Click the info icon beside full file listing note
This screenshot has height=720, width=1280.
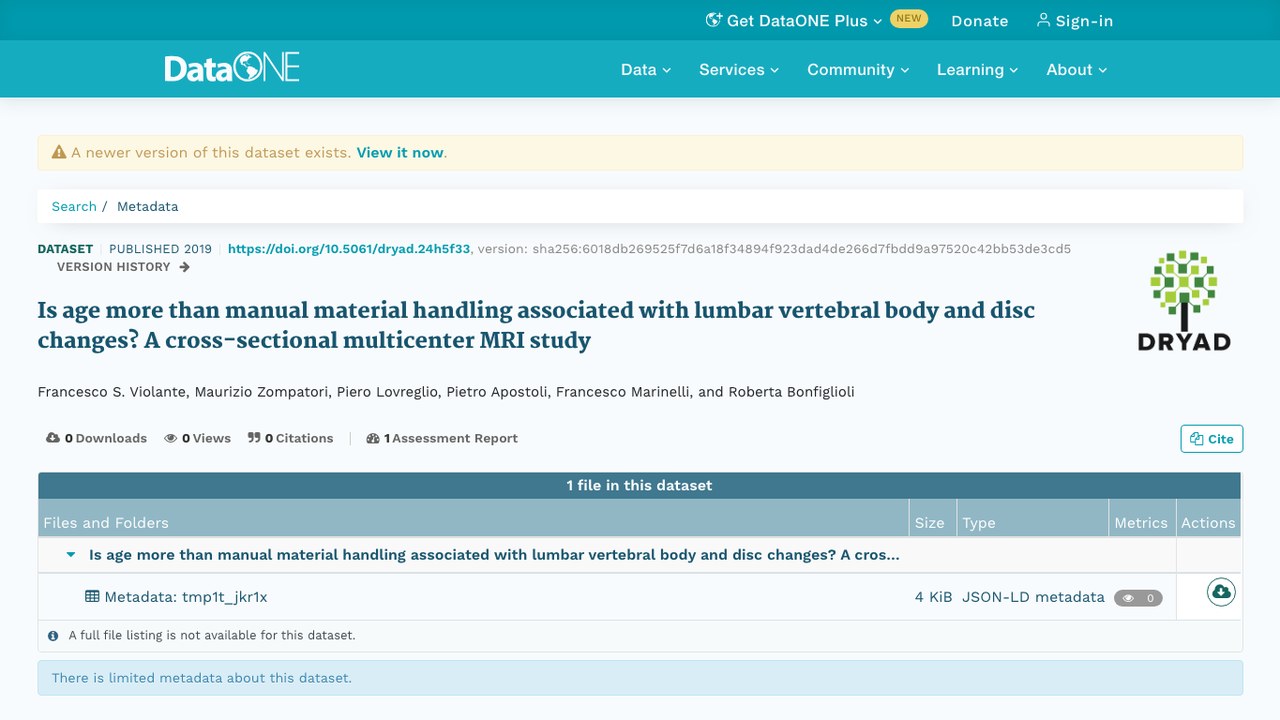coord(54,635)
